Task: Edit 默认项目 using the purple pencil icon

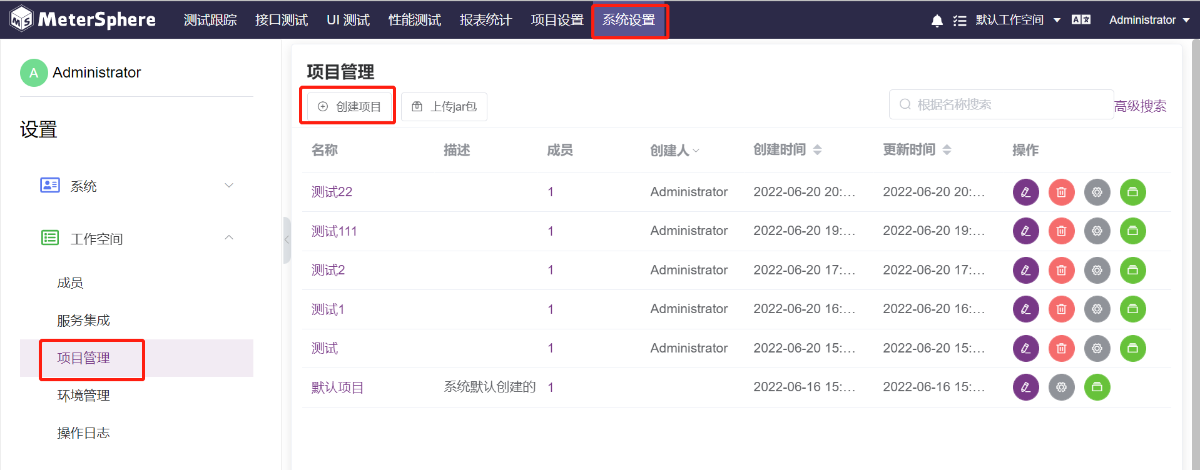Action: pos(1026,387)
